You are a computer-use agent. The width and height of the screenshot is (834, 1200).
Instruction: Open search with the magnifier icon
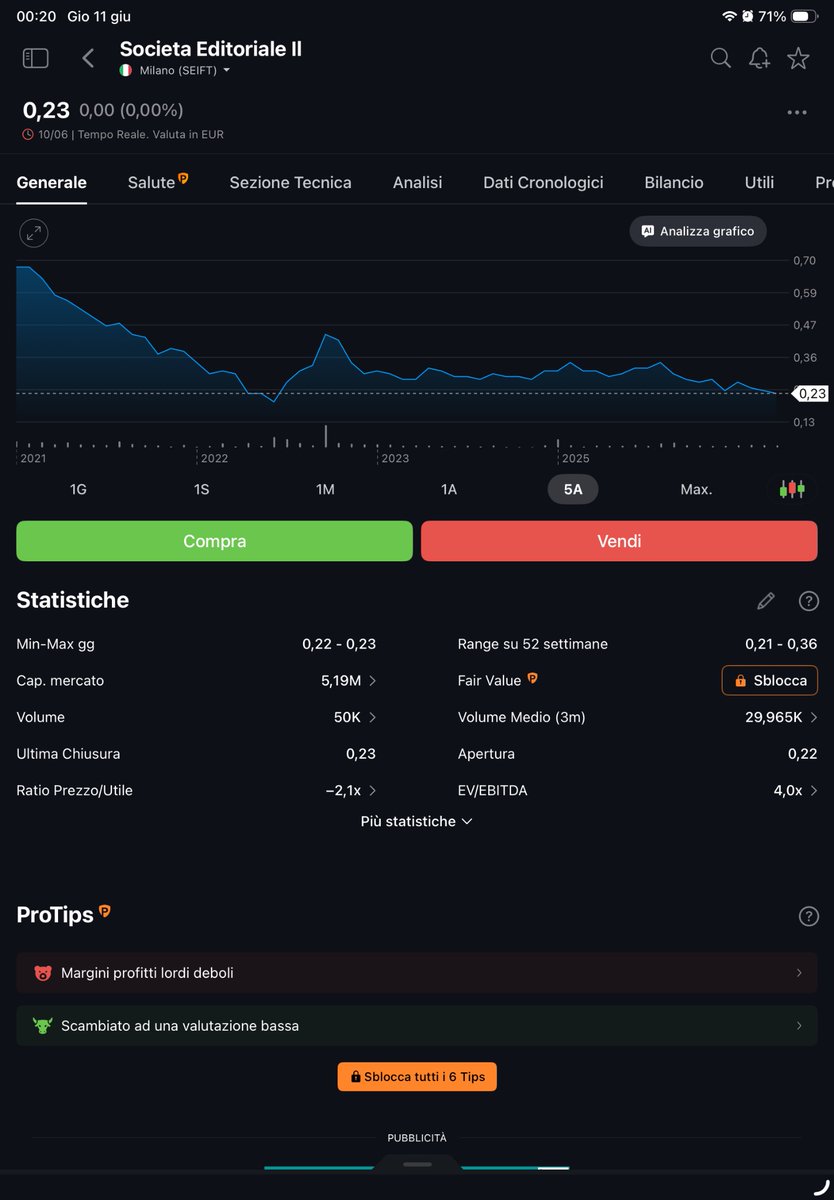tap(720, 58)
